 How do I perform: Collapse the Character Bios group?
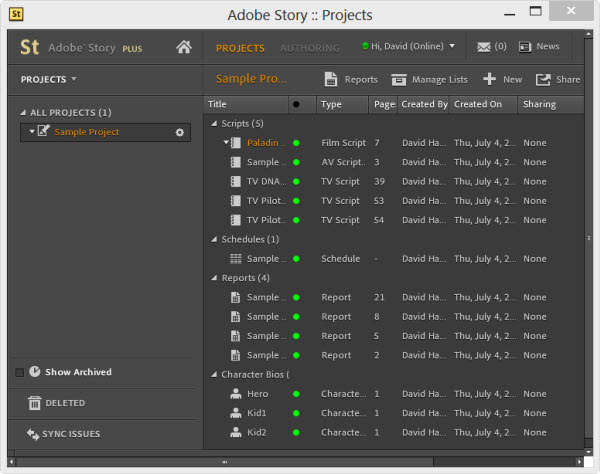click(214, 375)
